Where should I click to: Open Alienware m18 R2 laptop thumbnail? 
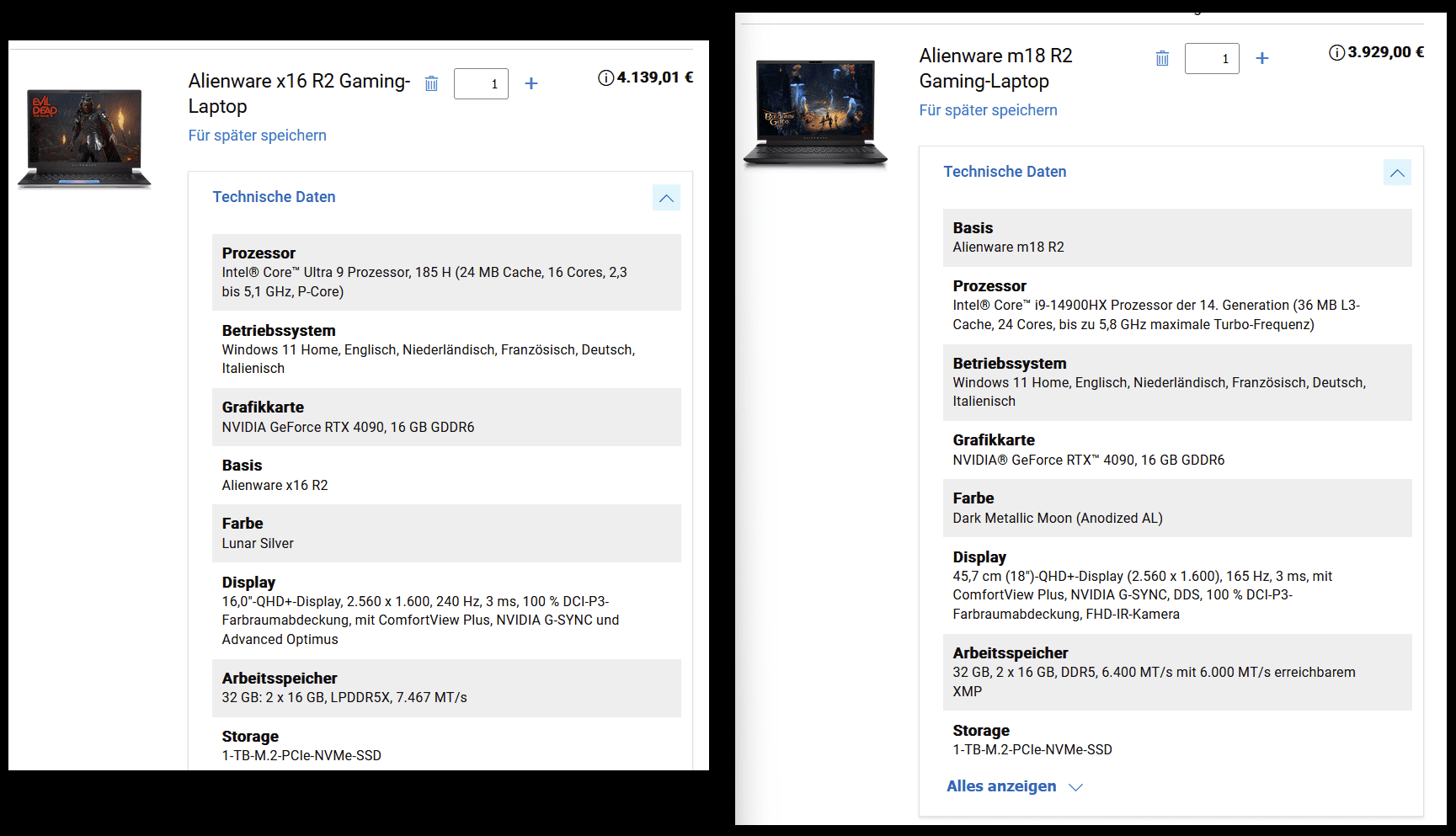coord(815,113)
